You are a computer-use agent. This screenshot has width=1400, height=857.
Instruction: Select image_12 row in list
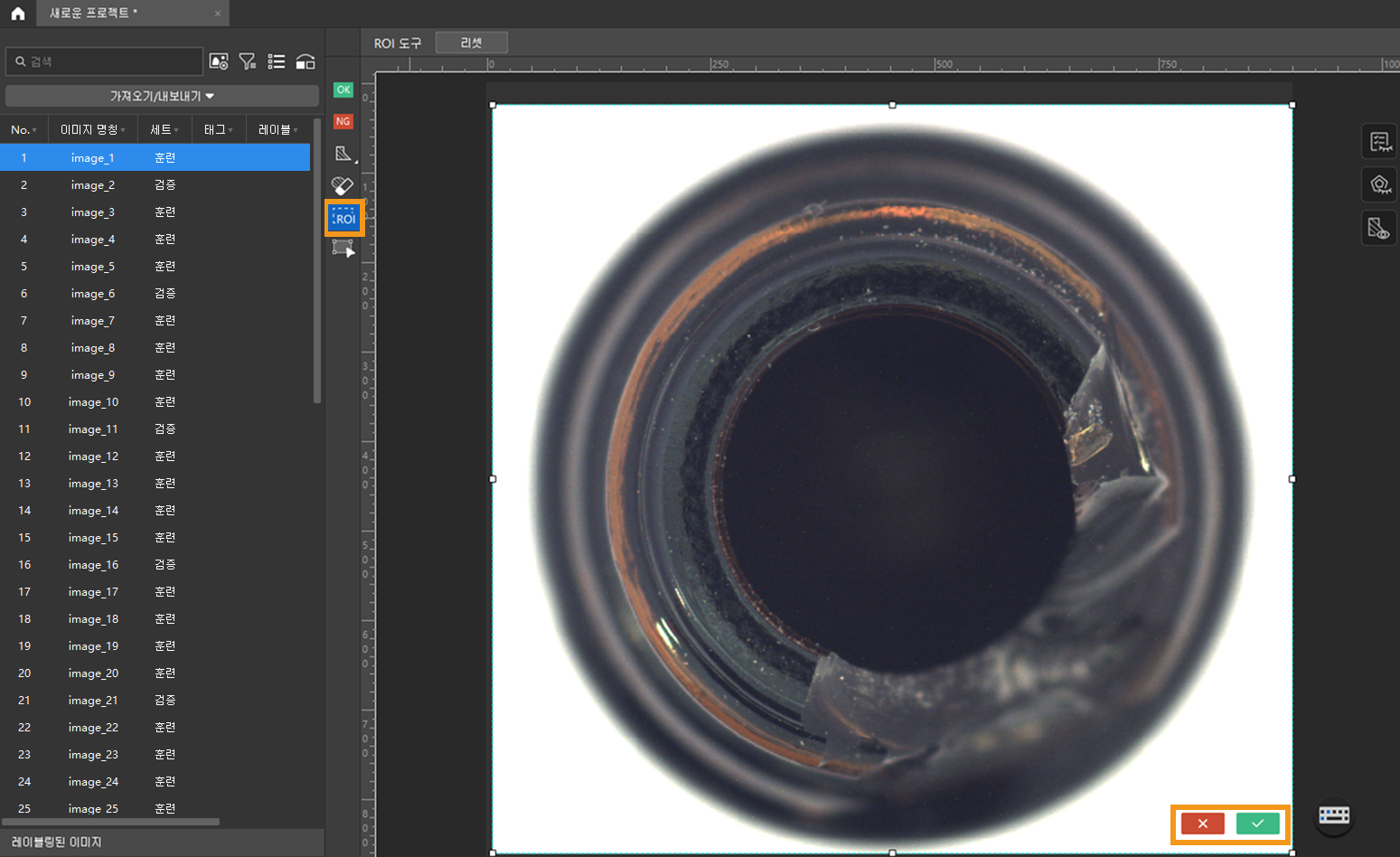[93, 457]
